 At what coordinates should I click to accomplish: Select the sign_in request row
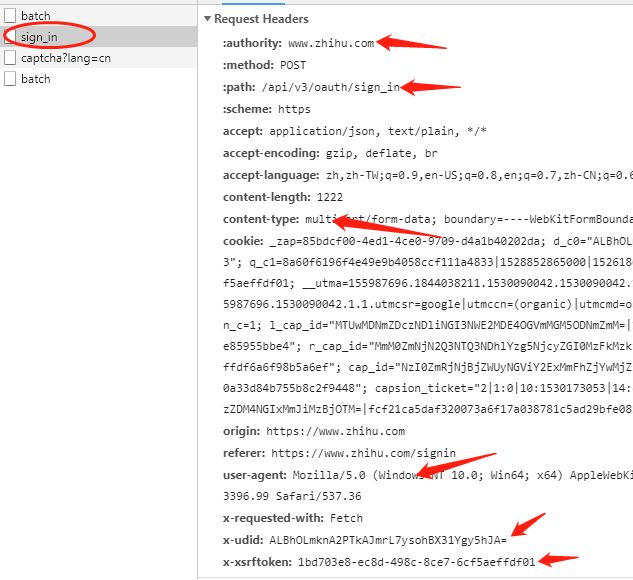point(99,37)
